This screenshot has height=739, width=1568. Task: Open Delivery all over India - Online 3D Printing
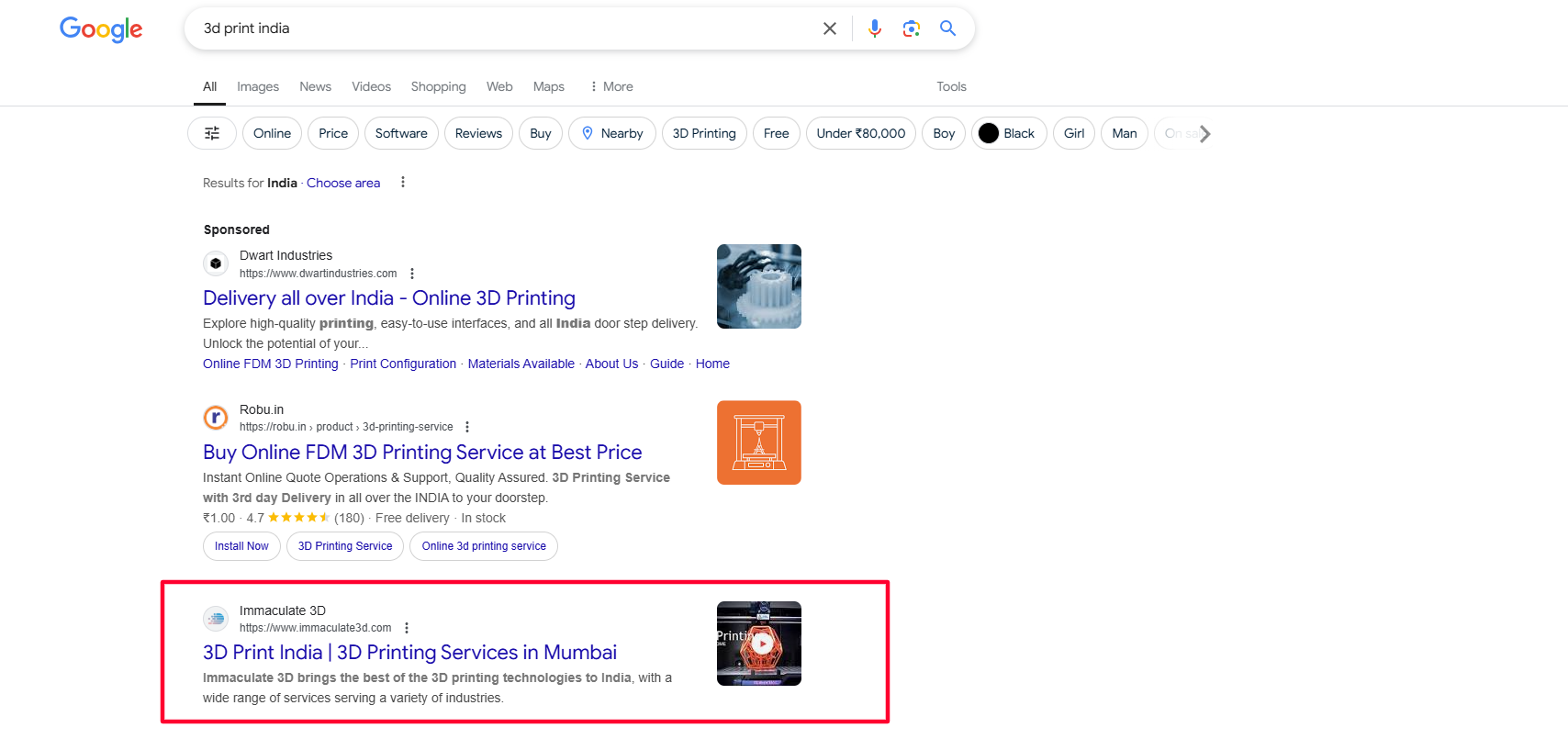(389, 298)
